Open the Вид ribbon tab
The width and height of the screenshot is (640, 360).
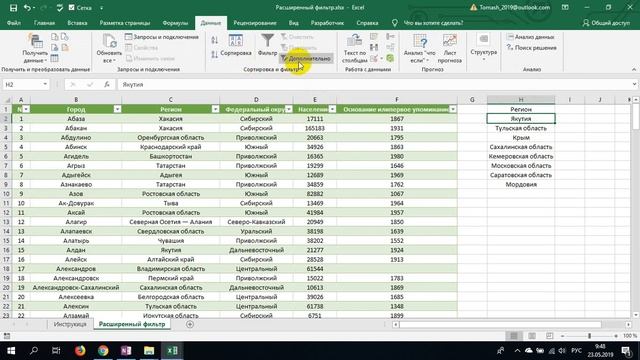pyautogui.click(x=293, y=23)
